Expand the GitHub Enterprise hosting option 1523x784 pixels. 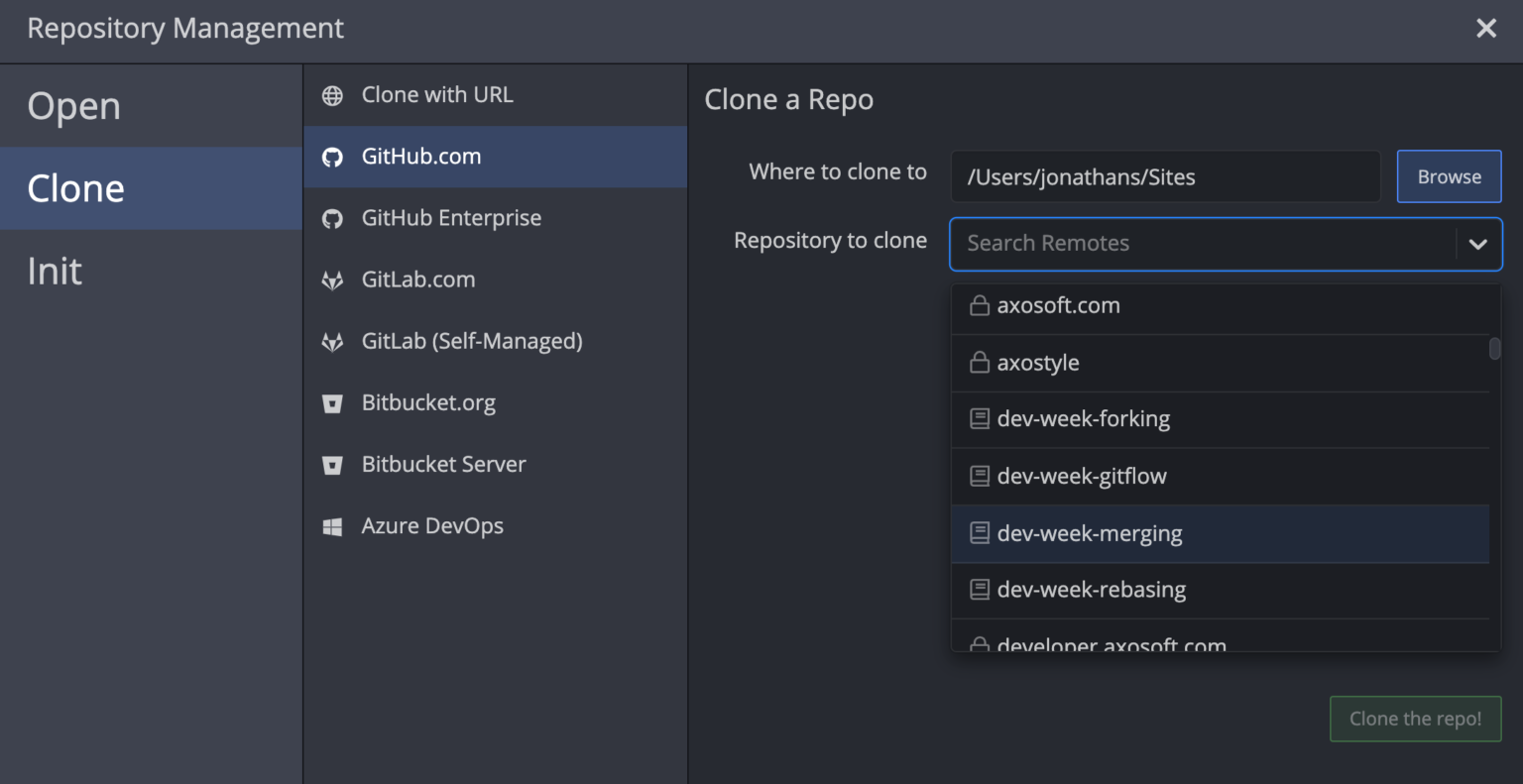(x=452, y=217)
